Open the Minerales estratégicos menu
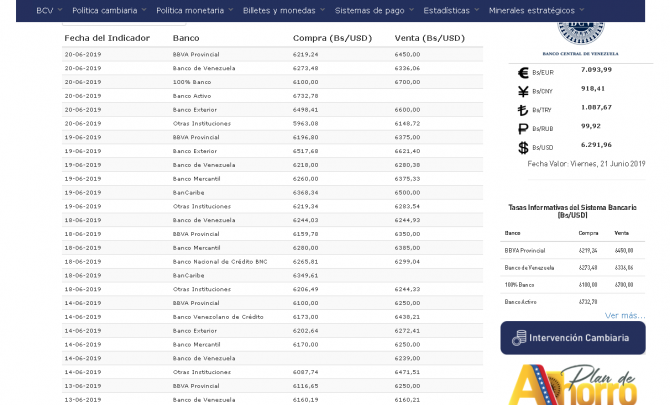This screenshot has height=405, width=670. tap(535, 10)
